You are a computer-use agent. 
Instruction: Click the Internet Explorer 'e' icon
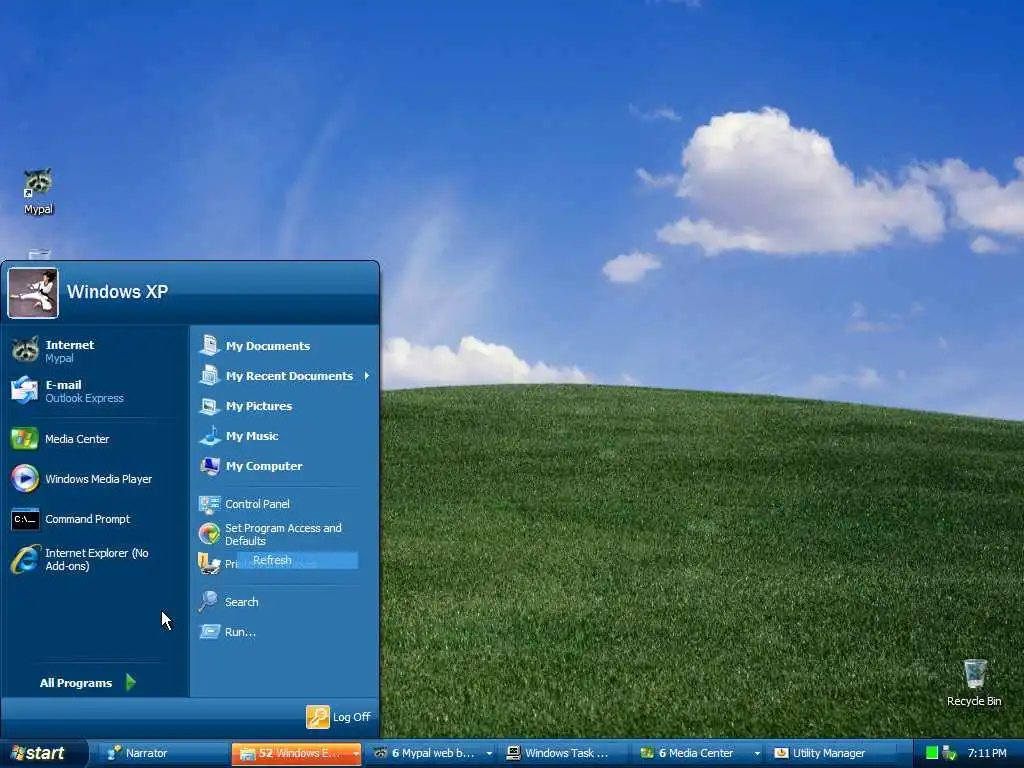(x=25, y=560)
